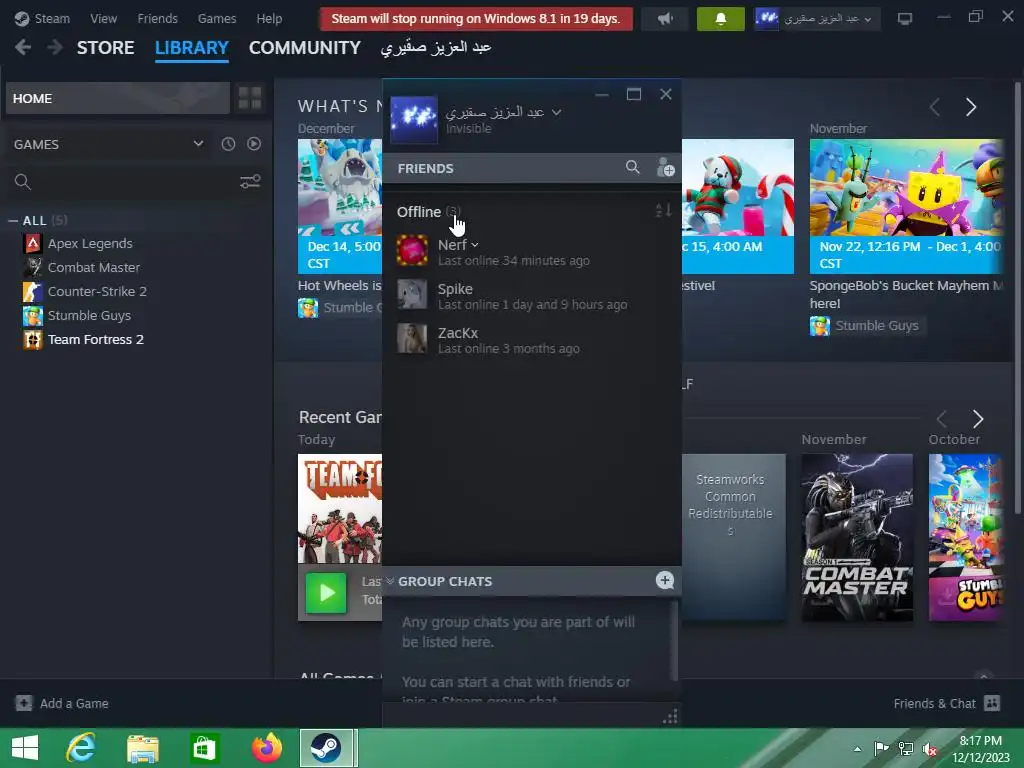Viewport: 1024px width, 768px height.
Task: Launch Firefox from taskbar
Action: click(x=266, y=748)
